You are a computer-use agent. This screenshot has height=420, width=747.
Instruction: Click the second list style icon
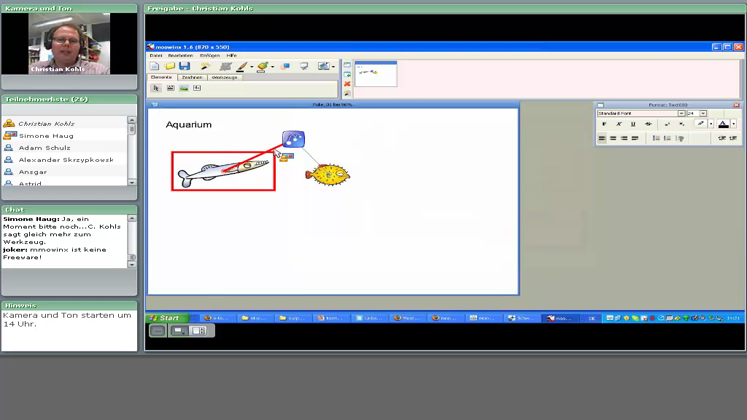(x=667, y=138)
